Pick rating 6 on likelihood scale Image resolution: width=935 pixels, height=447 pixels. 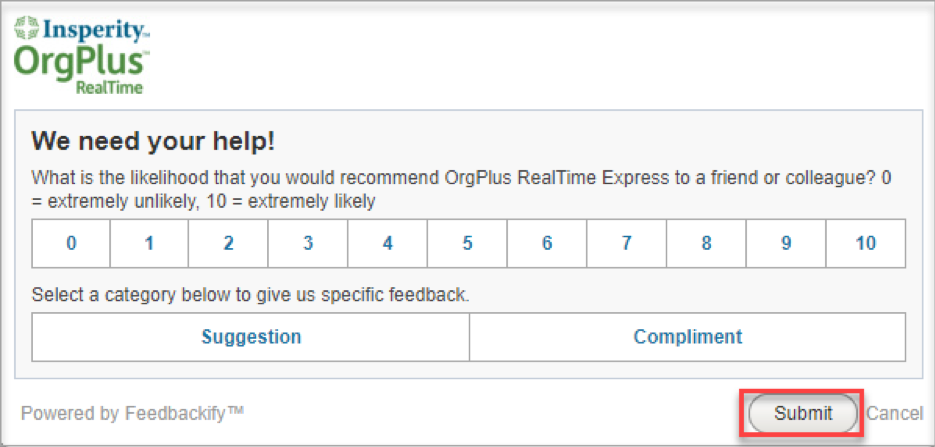pos(547,243)
